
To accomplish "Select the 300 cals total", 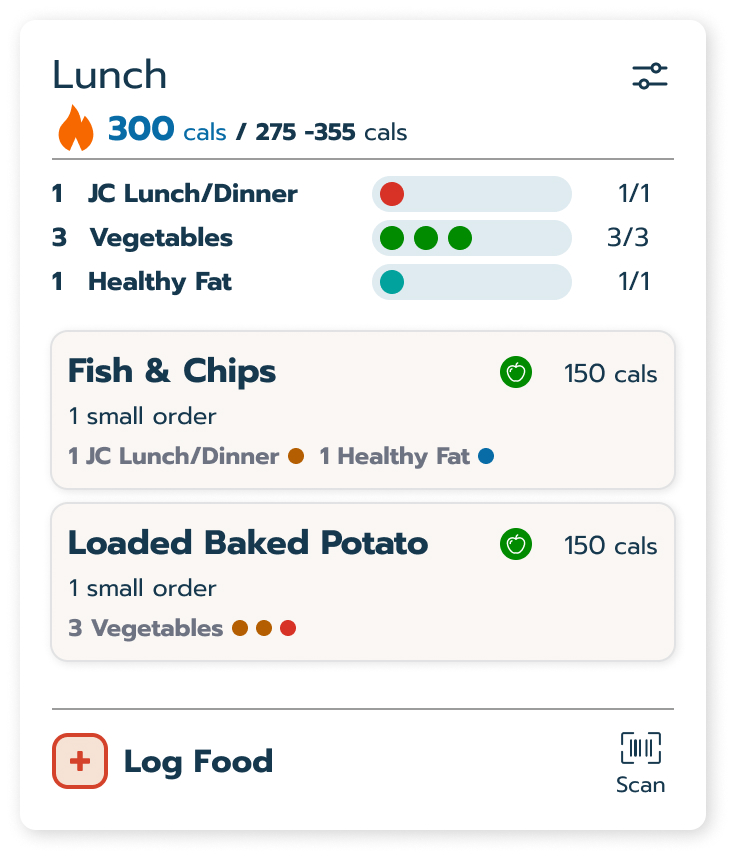I will tap(167, 130).
